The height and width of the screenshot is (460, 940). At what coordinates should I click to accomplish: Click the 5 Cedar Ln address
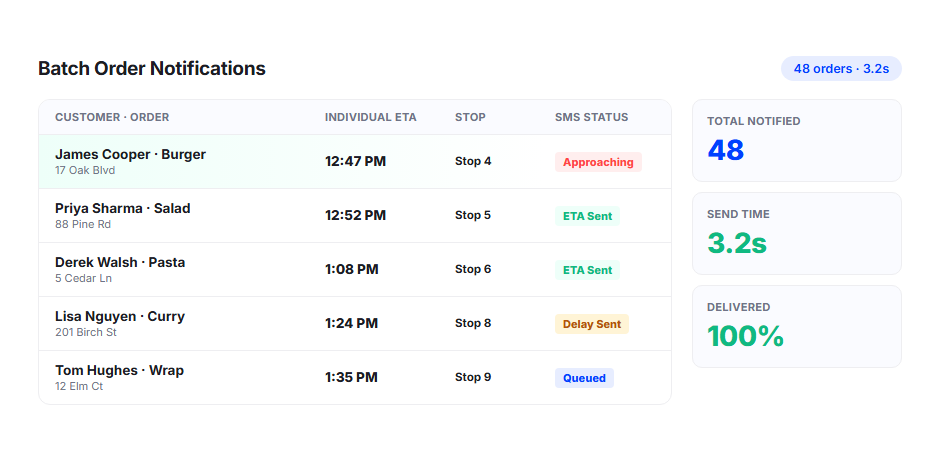83,278
